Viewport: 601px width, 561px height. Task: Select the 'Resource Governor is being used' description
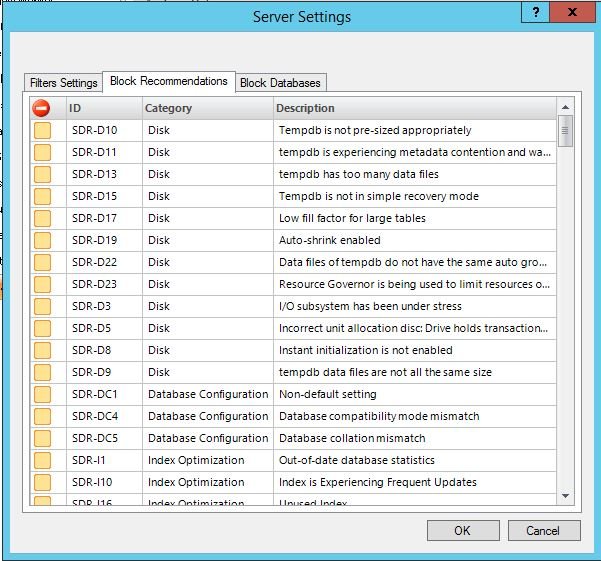pos(414,284)
